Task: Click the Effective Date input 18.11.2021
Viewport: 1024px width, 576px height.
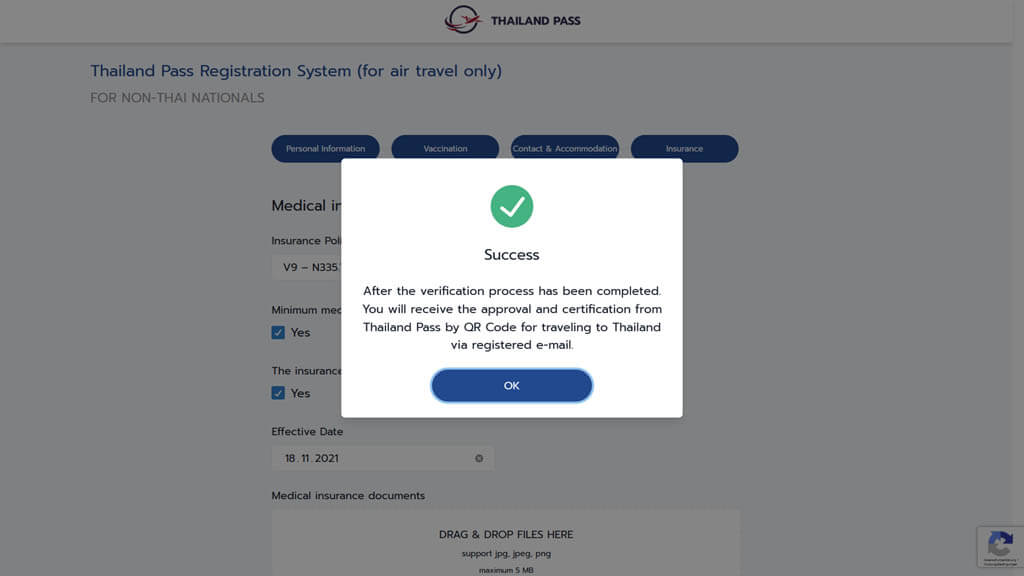Action: click(x=382, y=458)
